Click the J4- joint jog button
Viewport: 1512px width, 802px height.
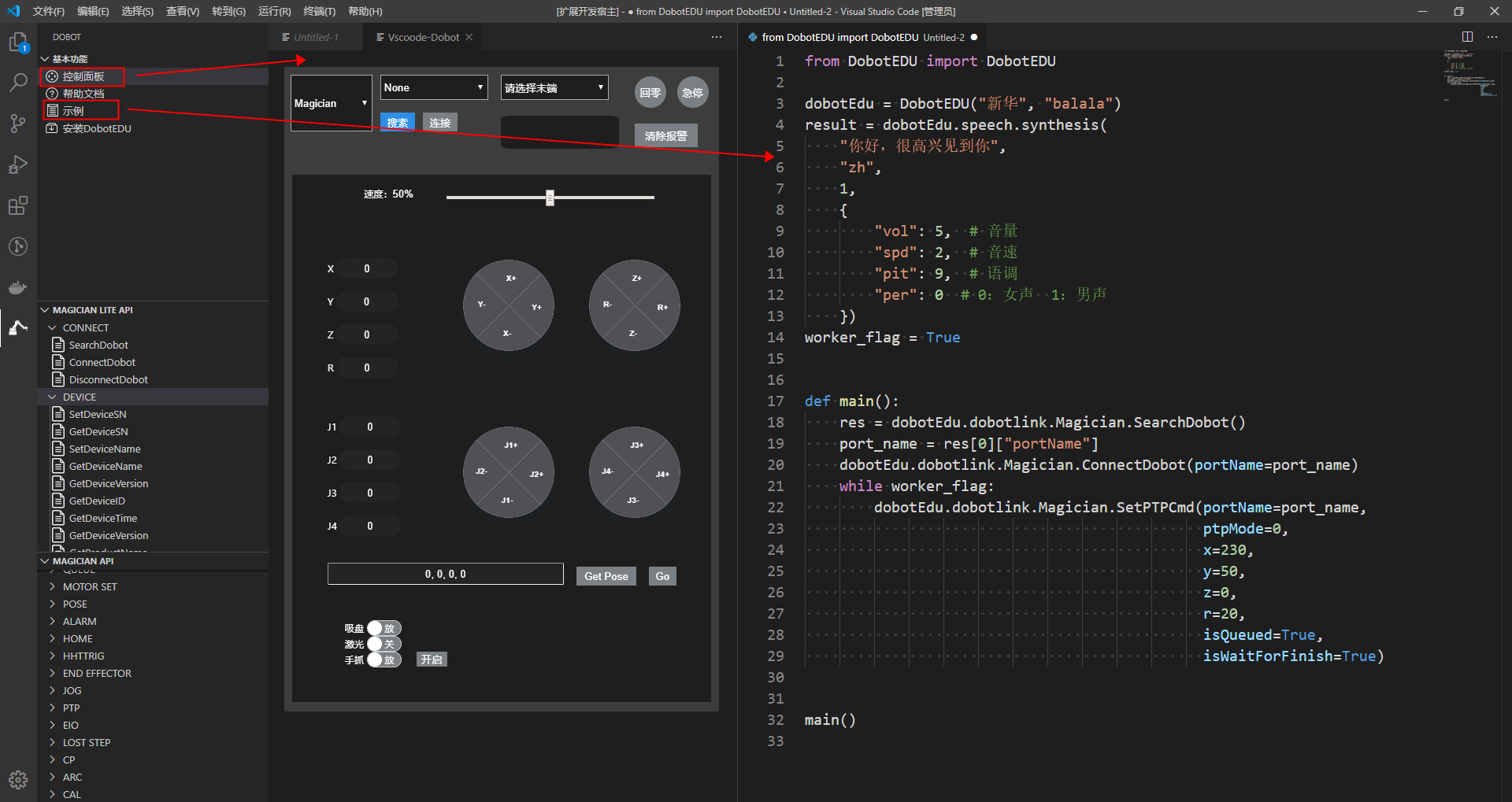point(607,471)
